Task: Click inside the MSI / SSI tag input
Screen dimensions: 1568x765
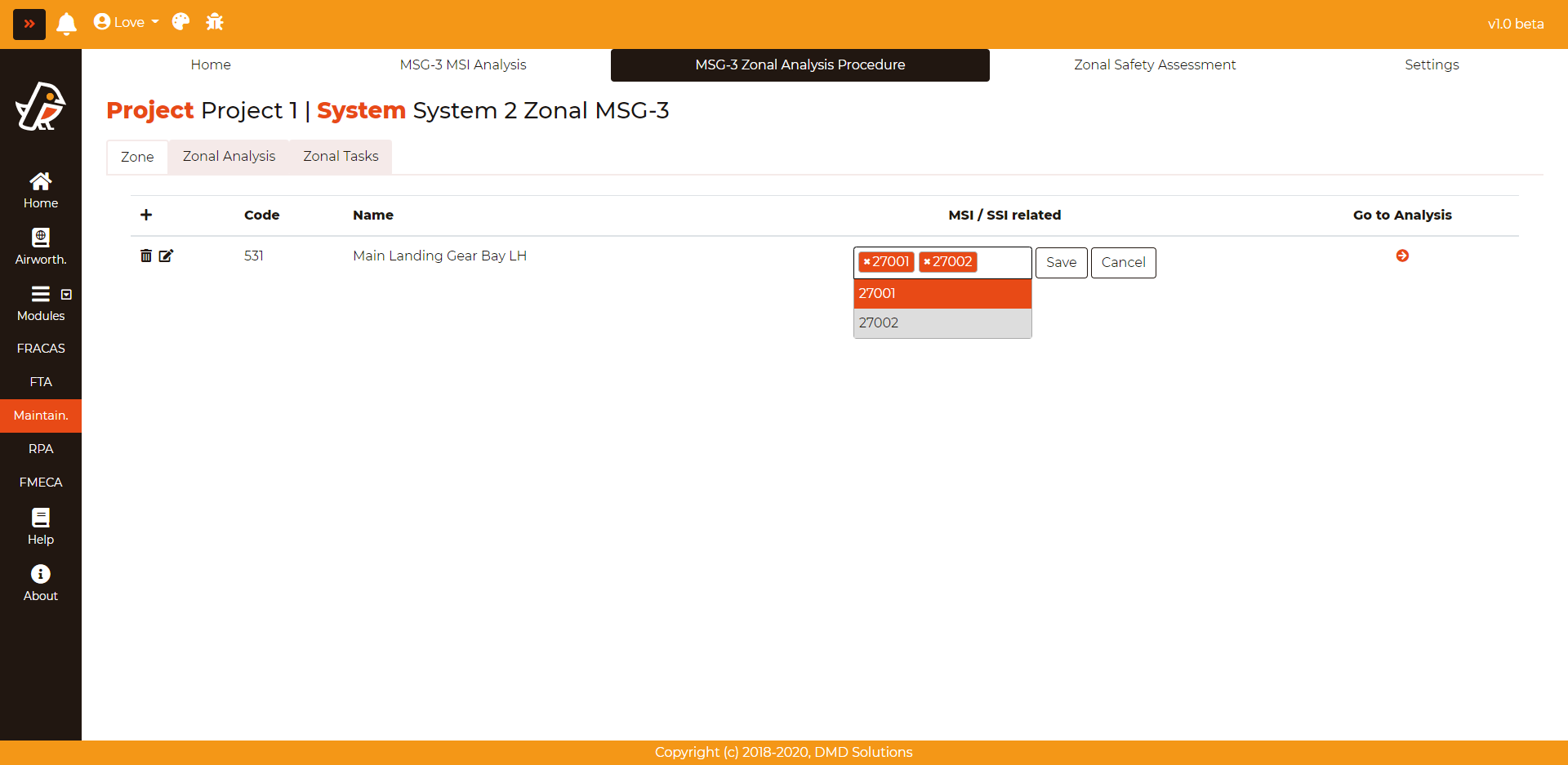Action: 1004,263
